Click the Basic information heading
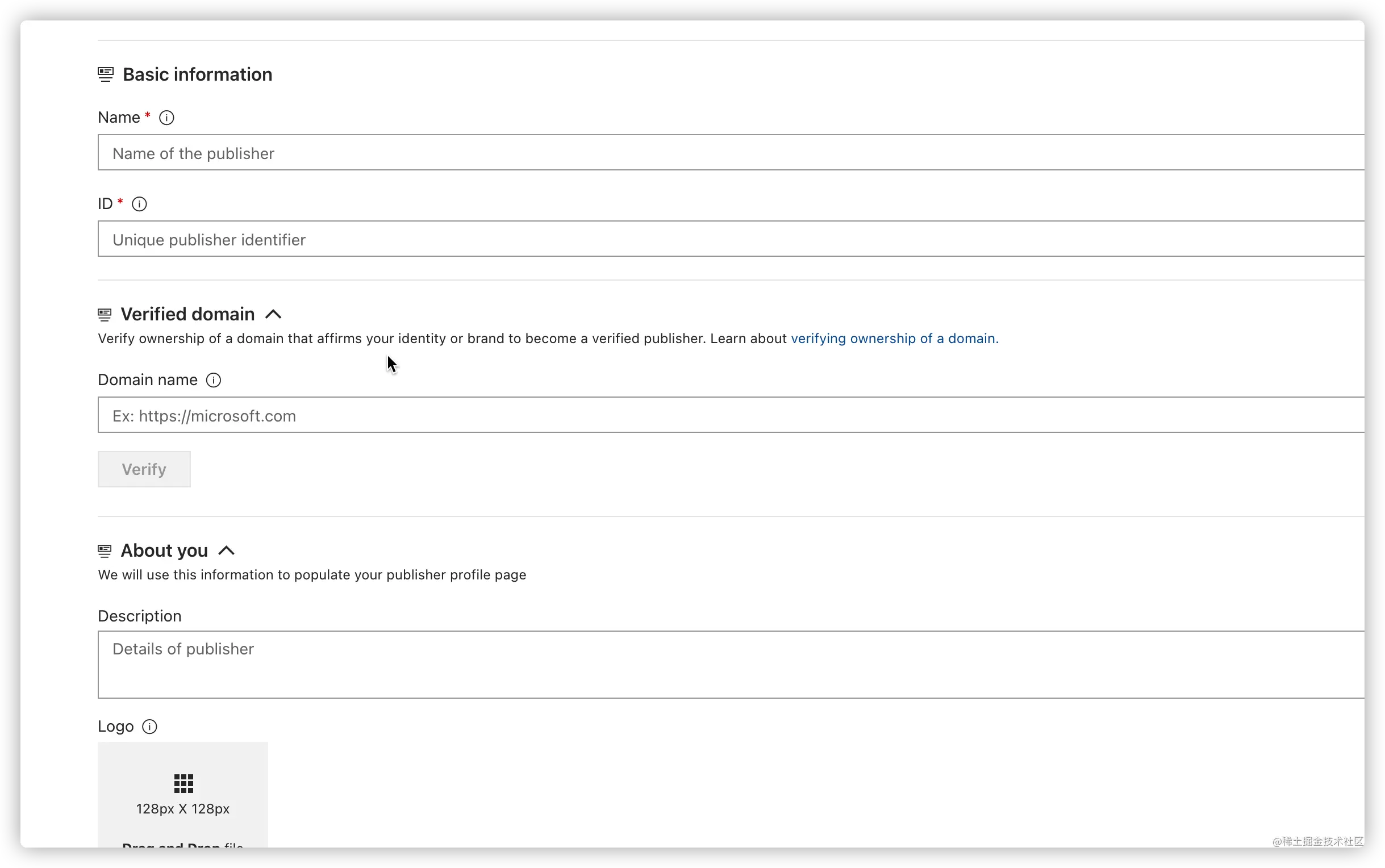Screen dimensions: 1385x868 coord(198,74)
